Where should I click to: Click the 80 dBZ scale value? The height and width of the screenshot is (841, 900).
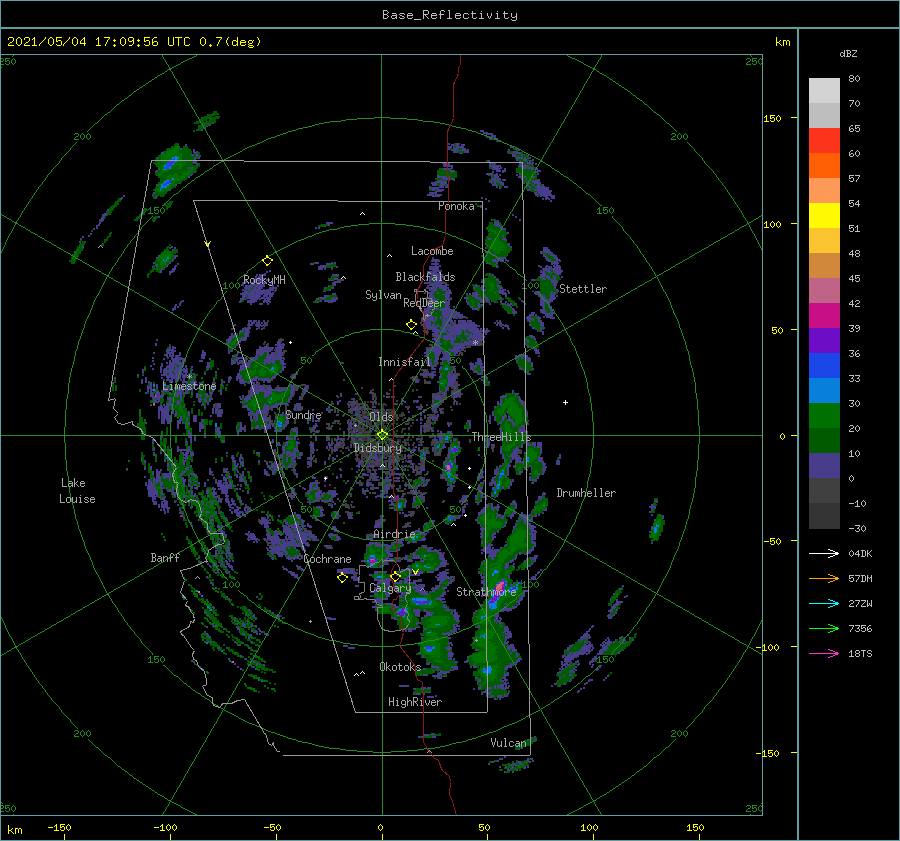[x=854, y=78]
